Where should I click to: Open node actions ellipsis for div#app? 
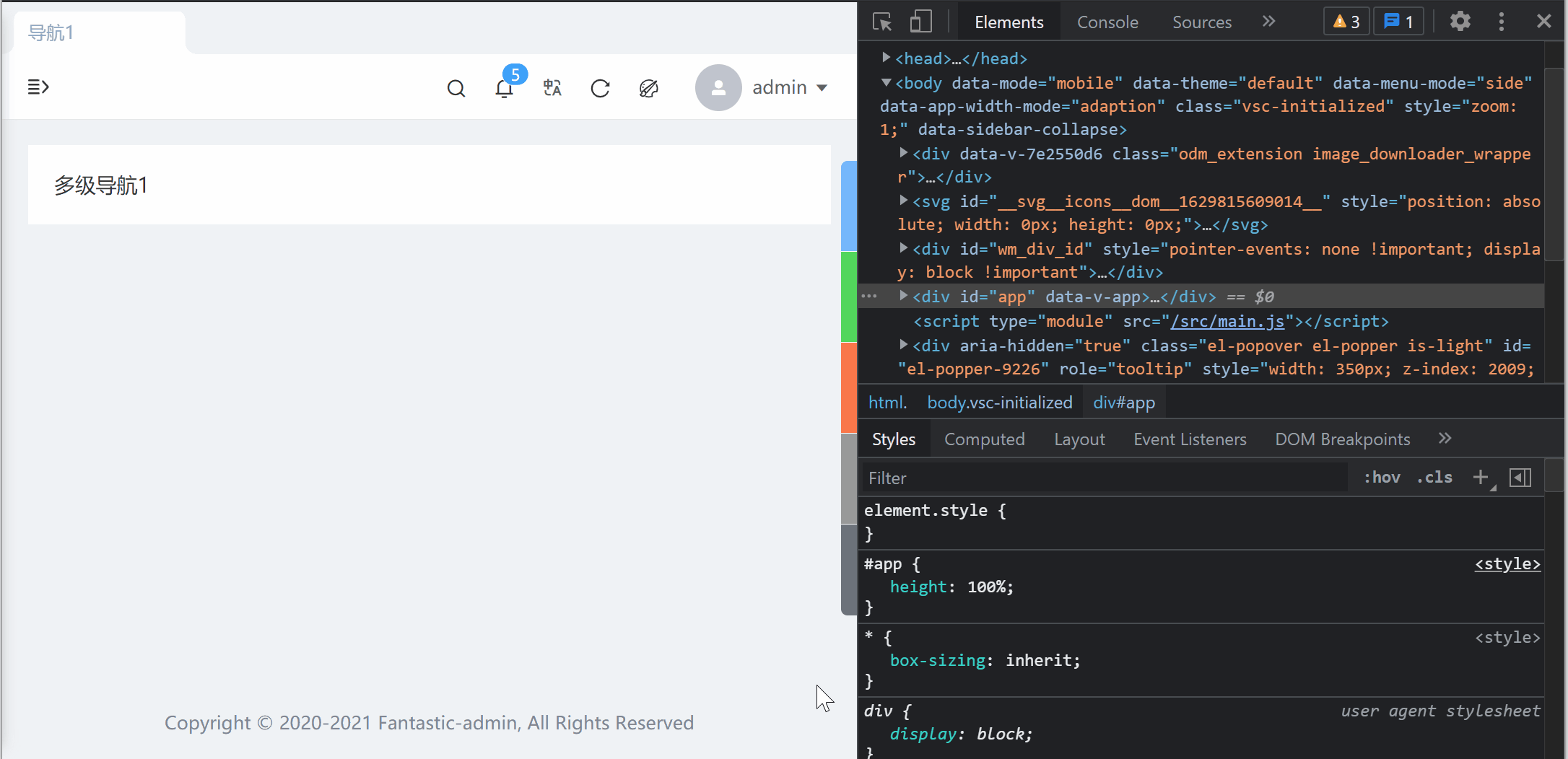coord(869,297)
